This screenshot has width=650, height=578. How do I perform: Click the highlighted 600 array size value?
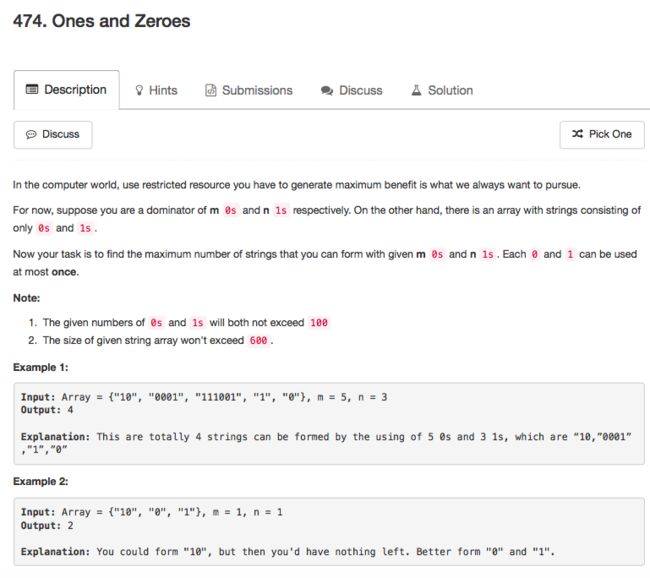[258, 340]
